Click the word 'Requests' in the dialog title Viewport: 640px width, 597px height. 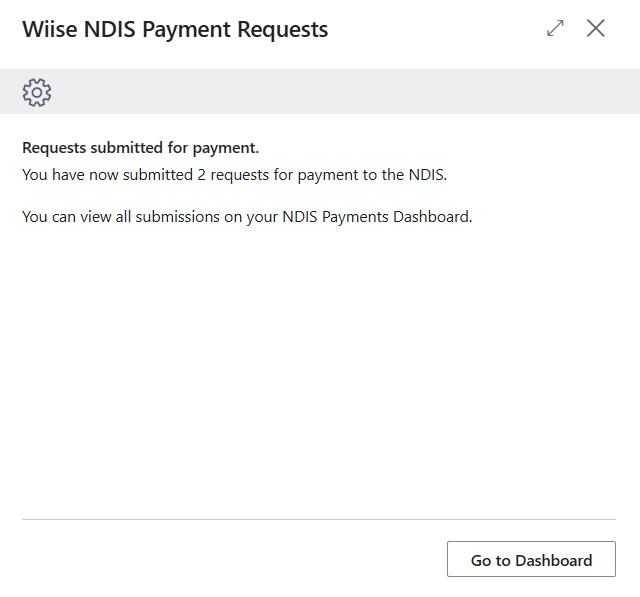[x=282, y=29]
